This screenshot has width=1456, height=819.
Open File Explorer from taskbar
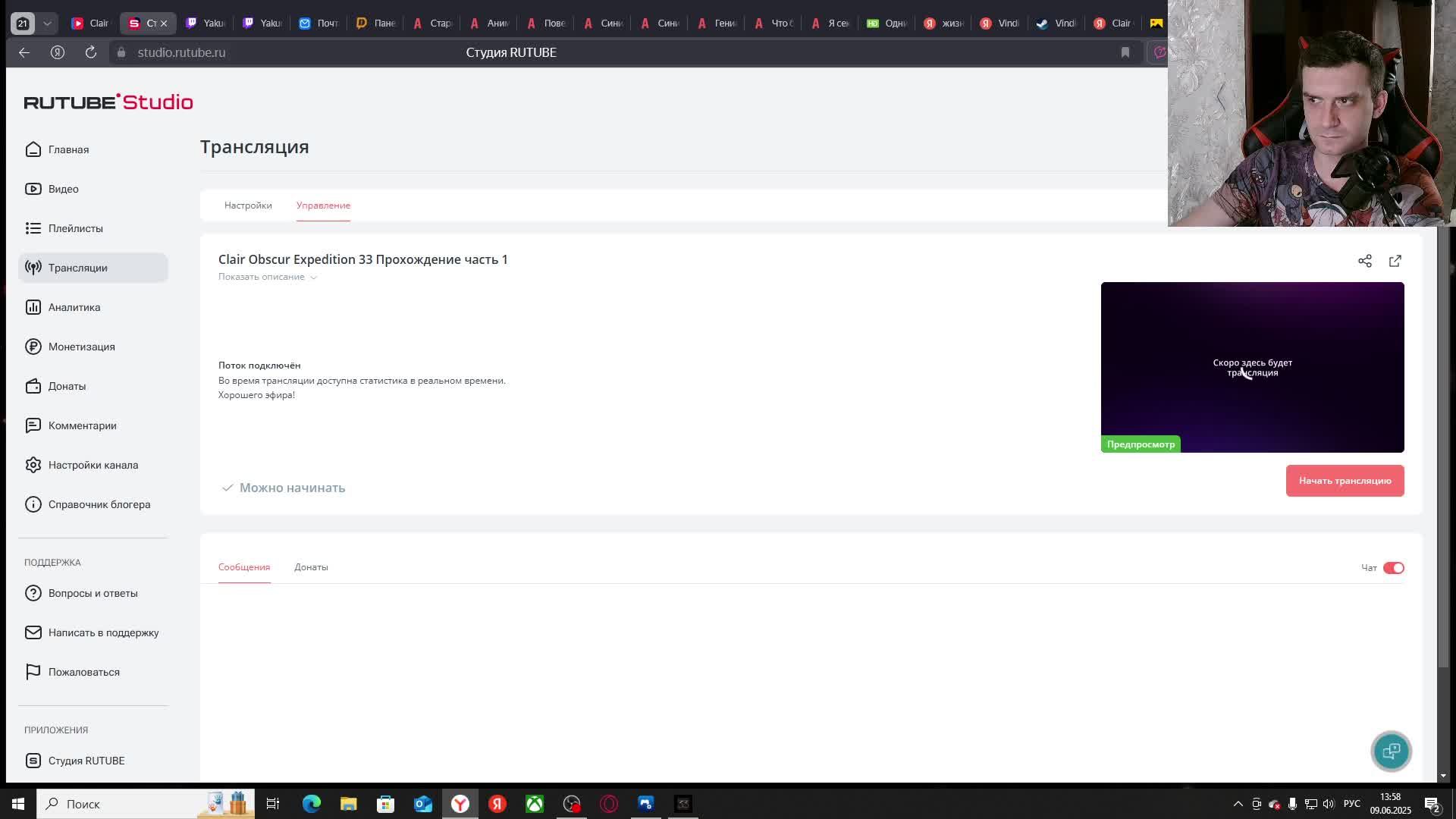pyautogui.click(x=348, y=804)
